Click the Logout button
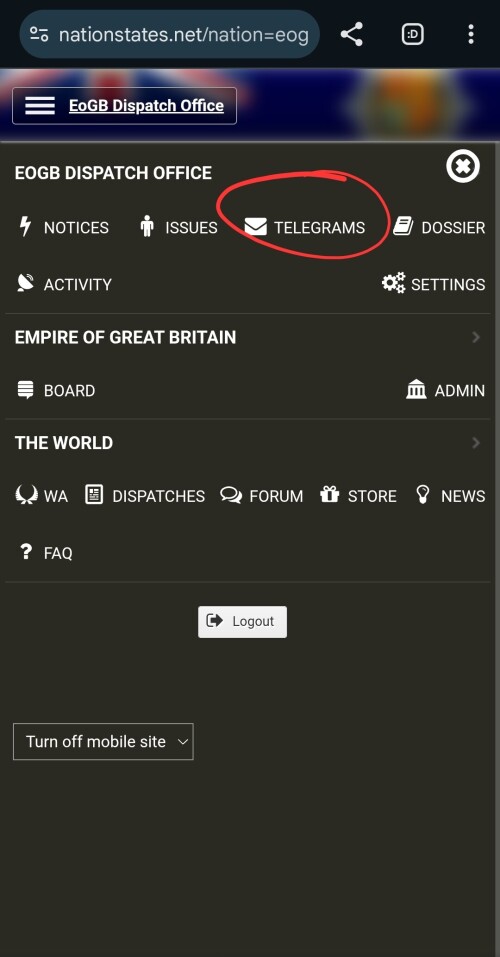Viewport: 500px width, 957px height. coord(242,621)
